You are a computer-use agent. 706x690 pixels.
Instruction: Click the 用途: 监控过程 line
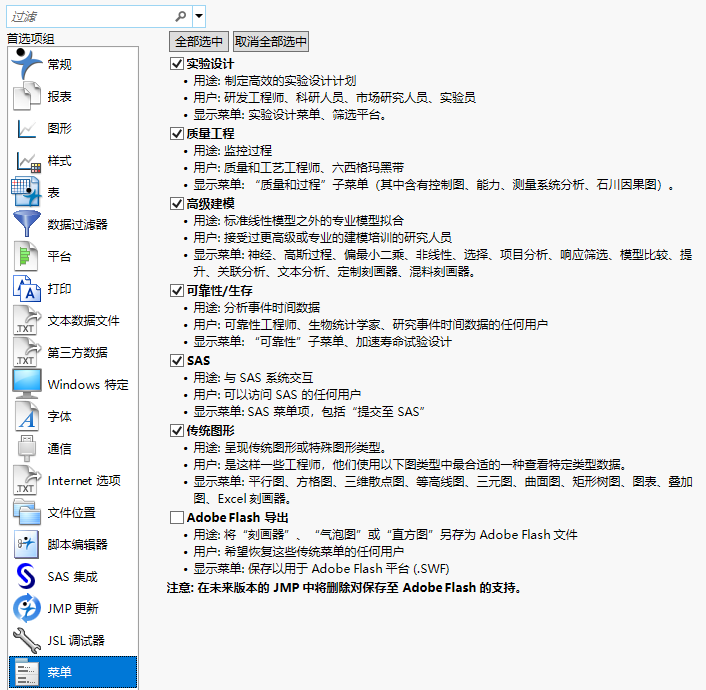tap(232, 150)
